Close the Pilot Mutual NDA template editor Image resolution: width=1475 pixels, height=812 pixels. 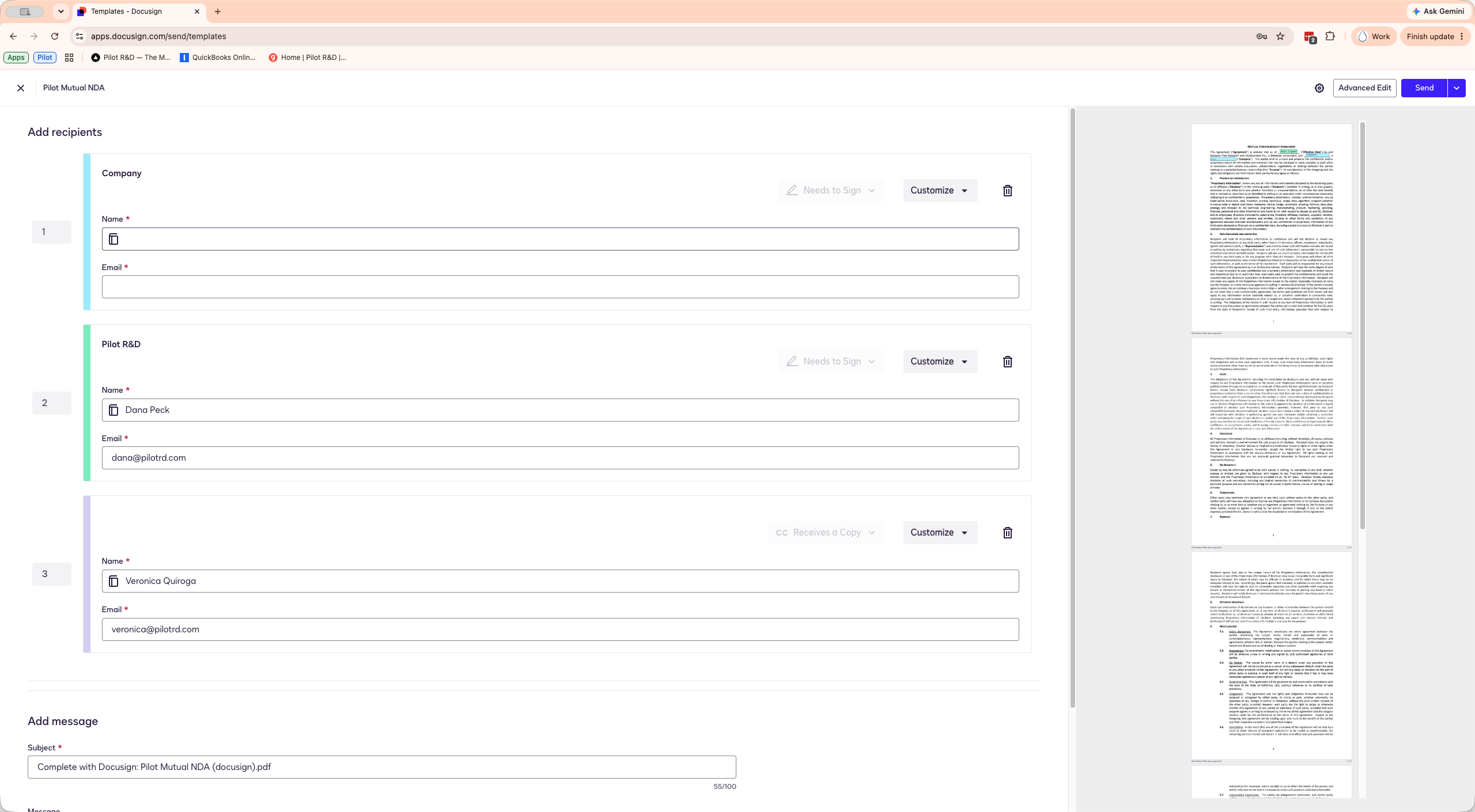(21, 88)
